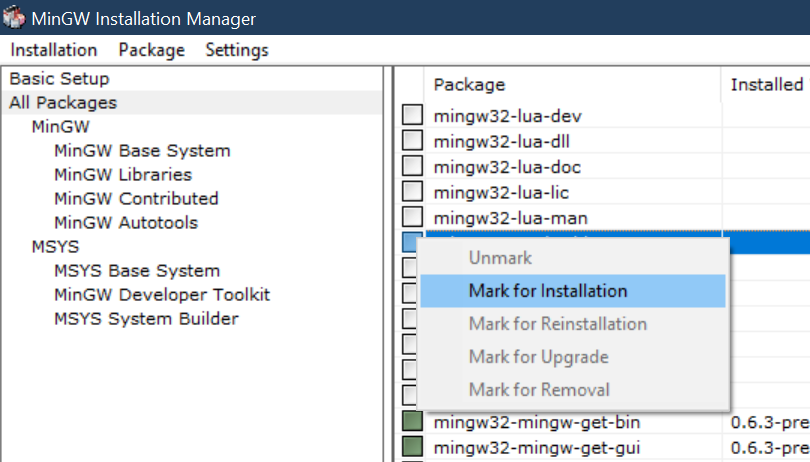Select Basic Setup in the left pane
810x462 pixels.
59,79
